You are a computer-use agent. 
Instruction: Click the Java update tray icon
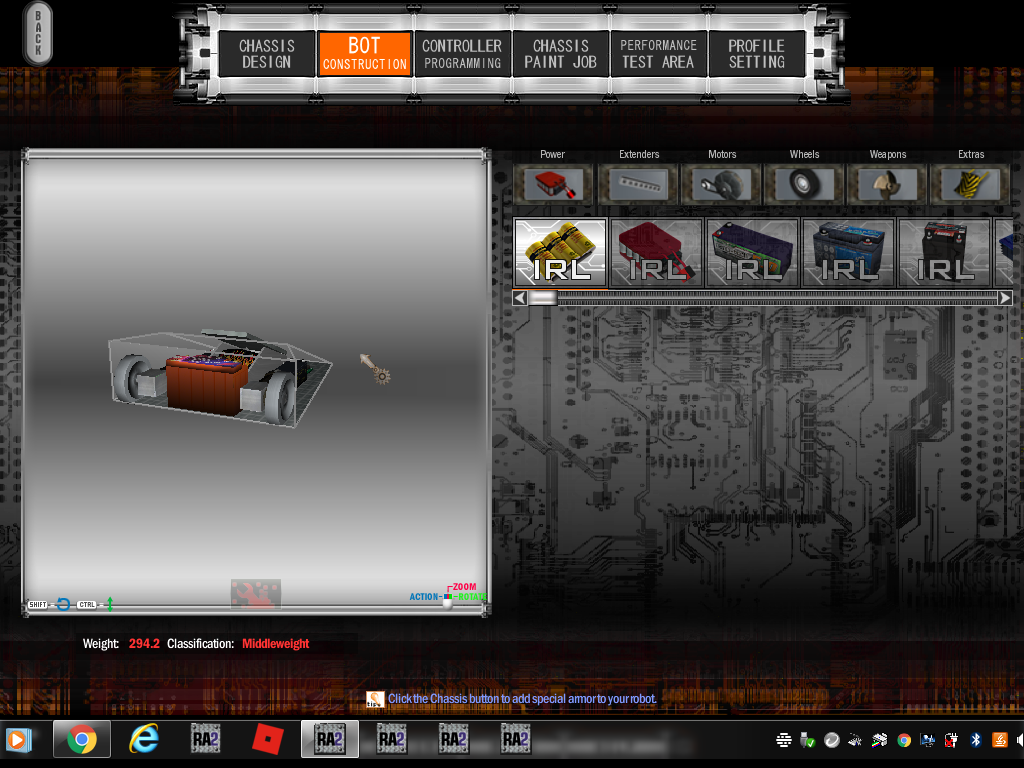coord(1000,740)
